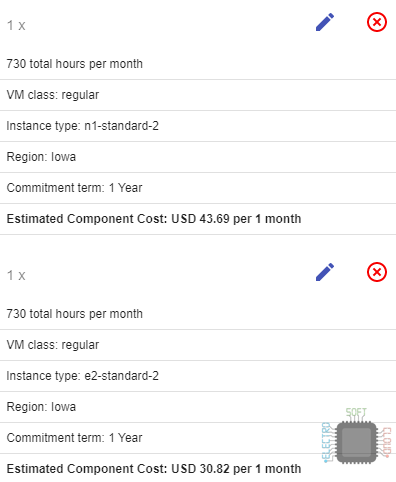396x482 pixels.
Task: Remove the n1-standard-2 estimate with the red X
Action: click(x=377, y=22)
